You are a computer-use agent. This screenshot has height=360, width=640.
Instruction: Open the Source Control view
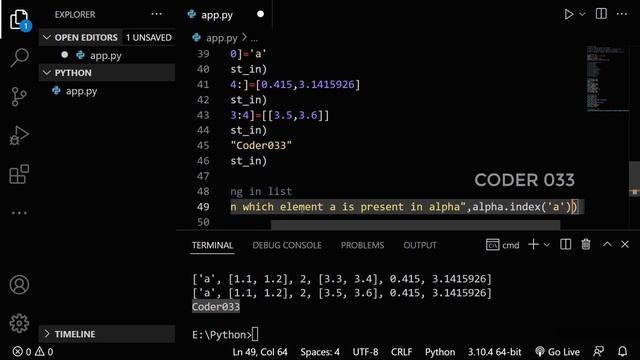pyautogui.click(x=19, y=97)
